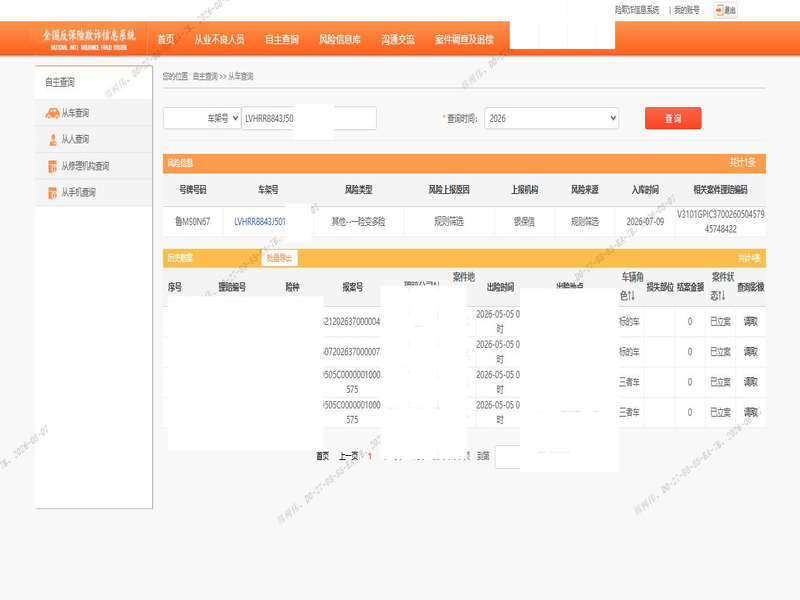Open the 自主查询 navigation menu

click(x=282, y=39)
